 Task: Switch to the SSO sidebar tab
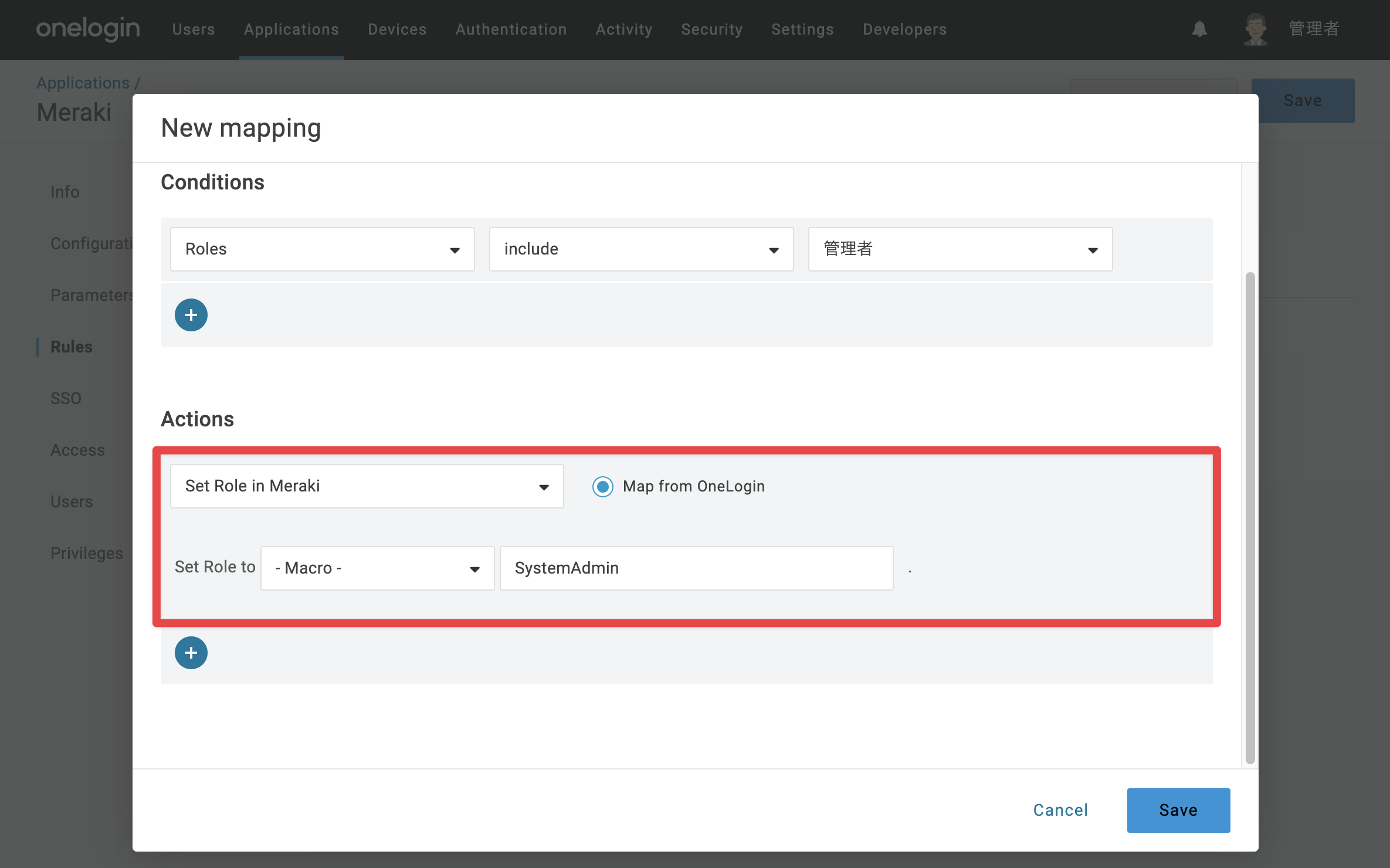pyautogui.click(x=66, y=398)
